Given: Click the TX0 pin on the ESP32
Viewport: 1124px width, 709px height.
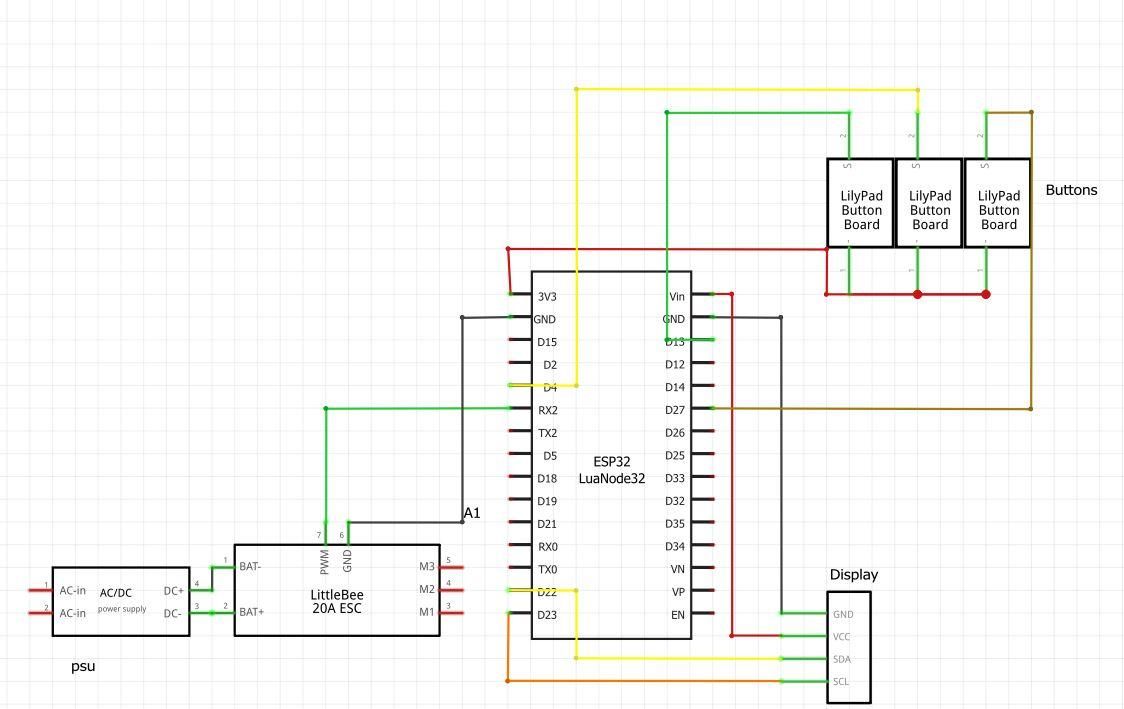Looking at the screenshot, I should tap(520, 568).
